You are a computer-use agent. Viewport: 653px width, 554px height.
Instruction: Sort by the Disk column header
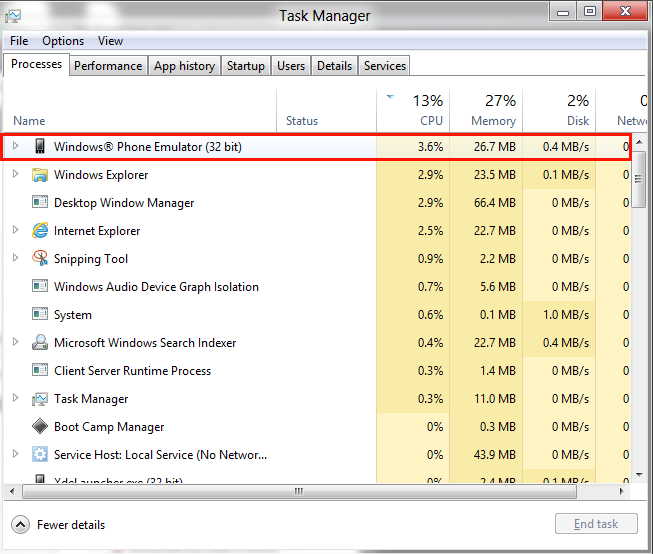[x=559, y=111]
